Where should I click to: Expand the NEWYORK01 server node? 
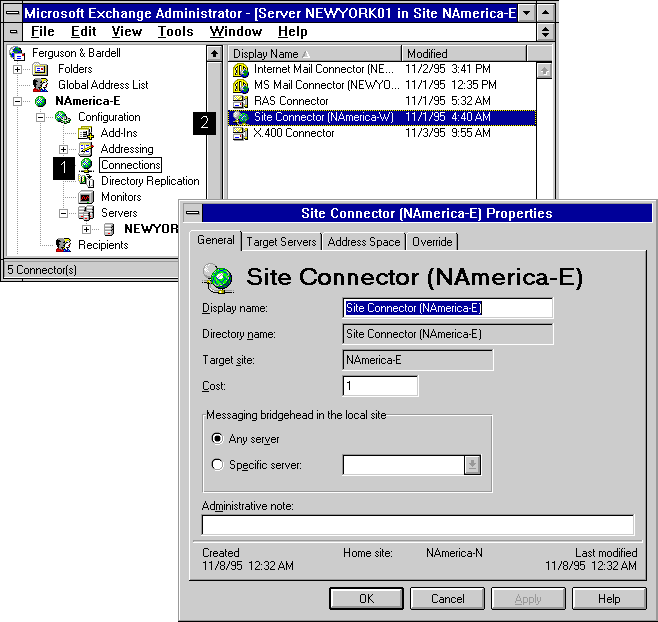point(86,230)
